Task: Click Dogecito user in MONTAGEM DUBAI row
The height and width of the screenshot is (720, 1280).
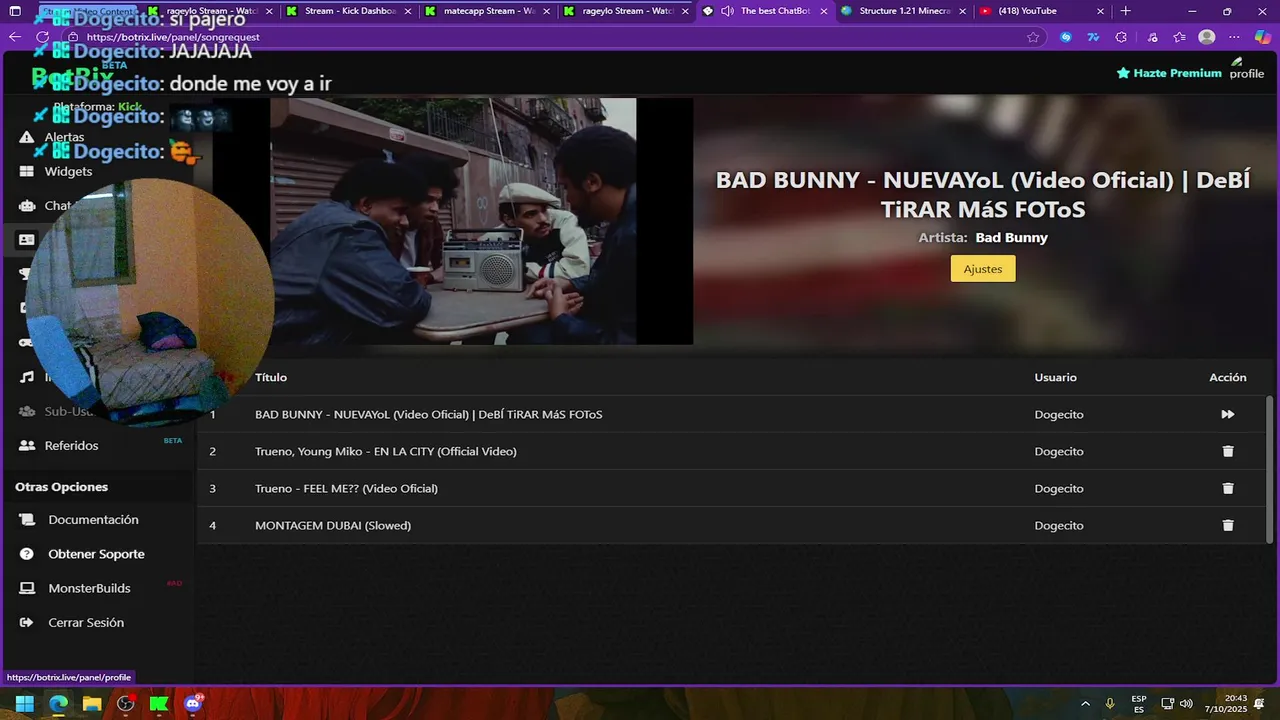Action: click(x=1059, y=525)
